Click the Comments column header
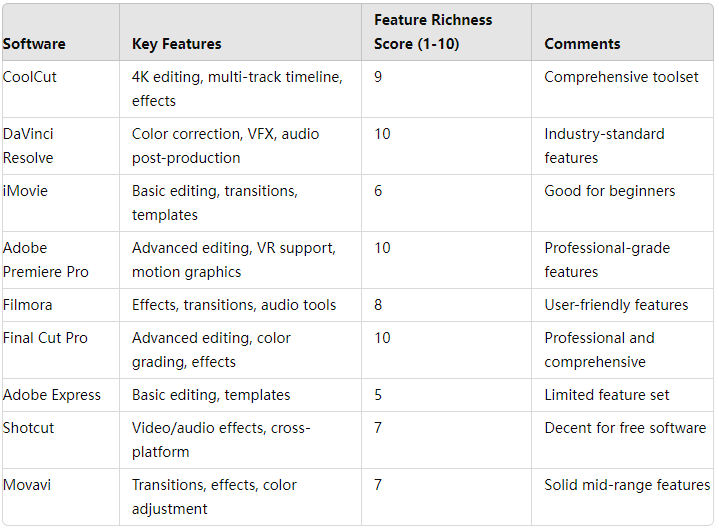This screenshot has width=719, height=529. pyautogui.click(x=582, y=44)
